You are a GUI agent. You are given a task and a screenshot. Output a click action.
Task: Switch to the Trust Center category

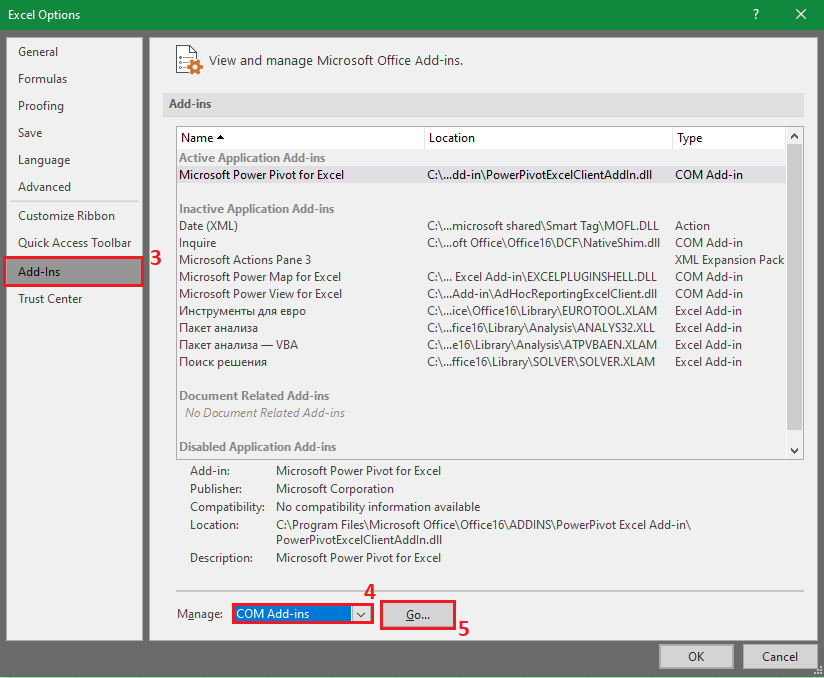pyautogui.click(x=50, y=299)
